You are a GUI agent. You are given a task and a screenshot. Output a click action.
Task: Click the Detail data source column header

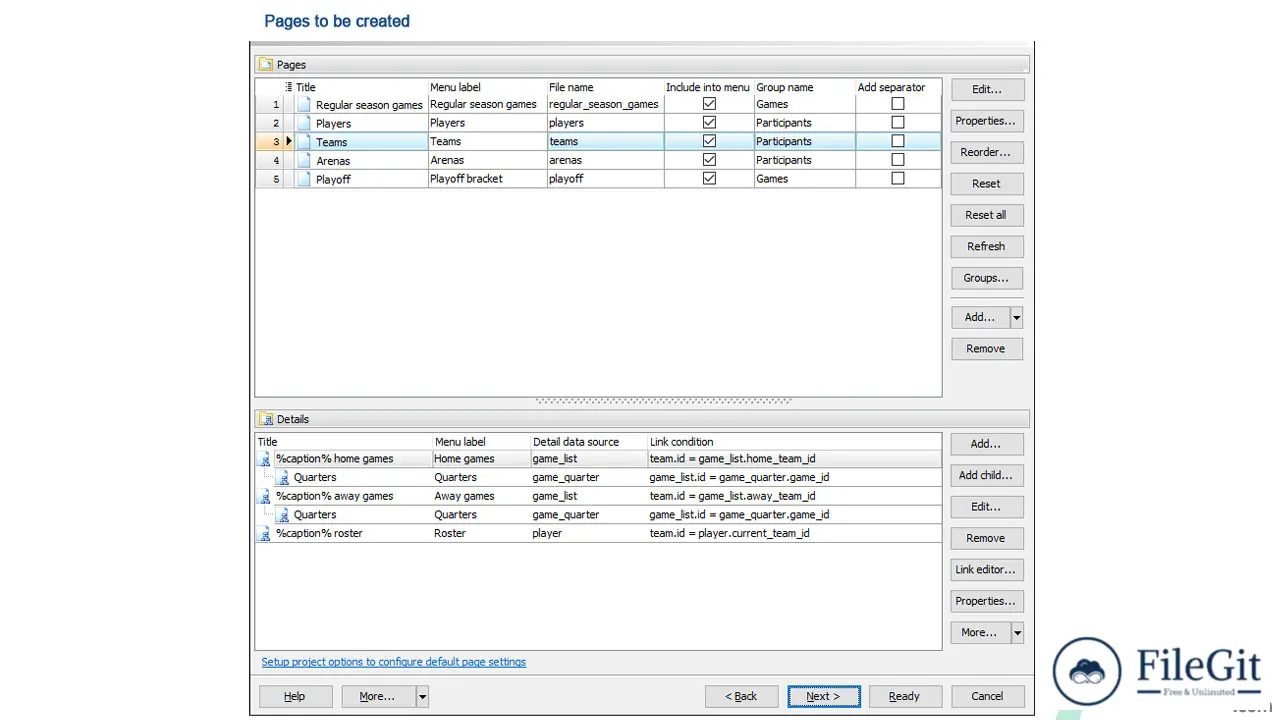click(x=588, y=441)
